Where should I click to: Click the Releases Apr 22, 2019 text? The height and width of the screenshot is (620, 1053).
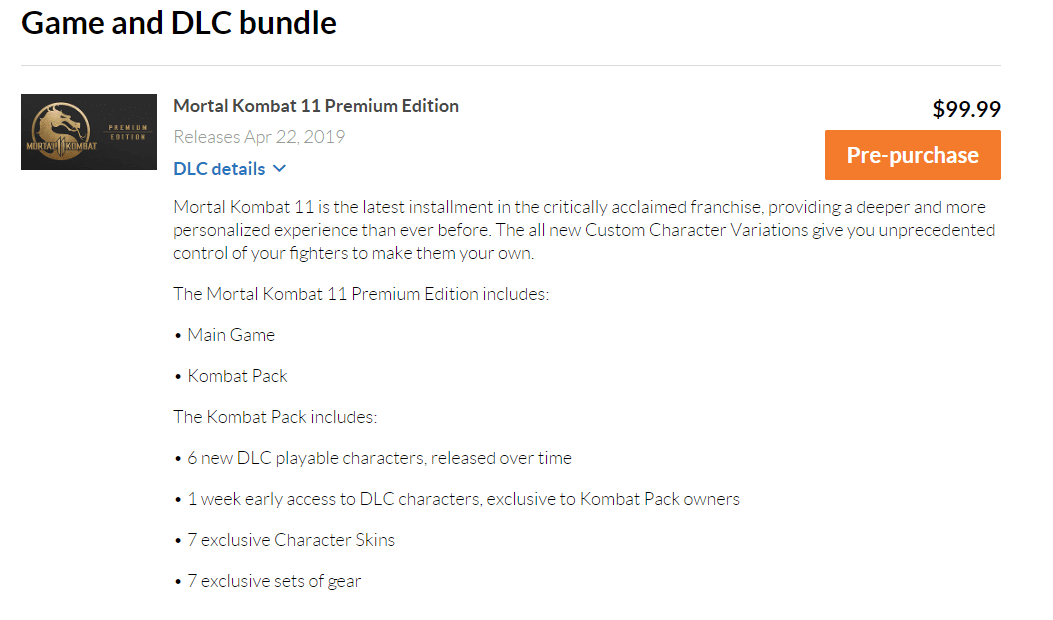pos(259,137)
